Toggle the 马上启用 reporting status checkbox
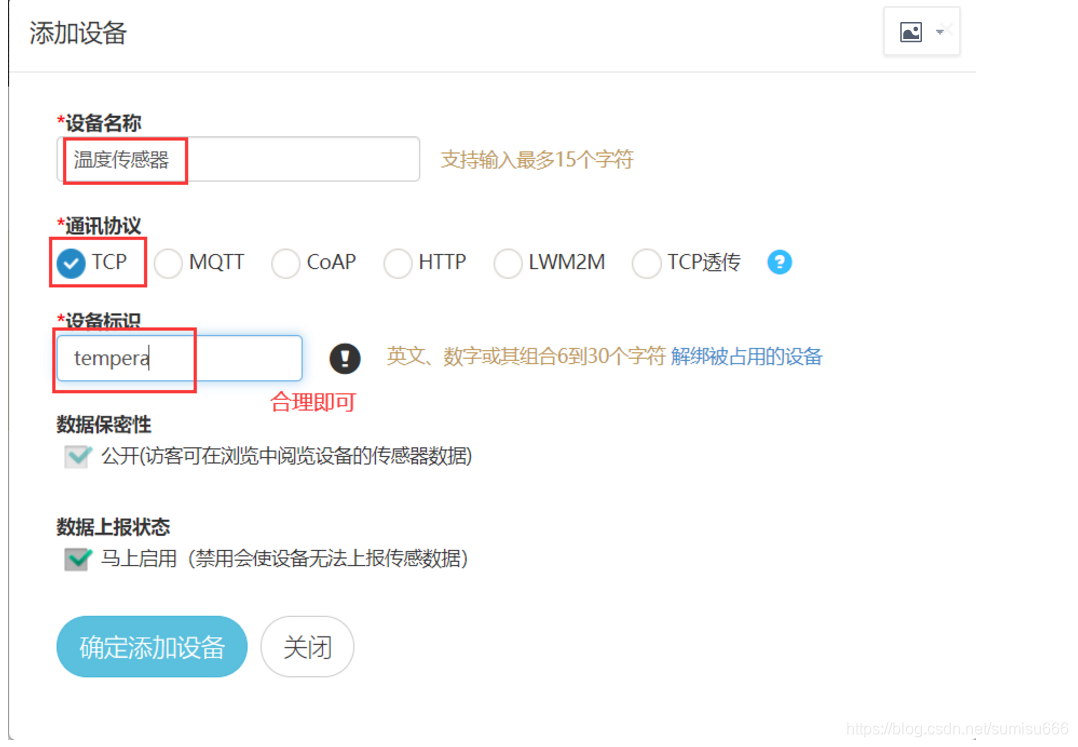 click(78, 559)
